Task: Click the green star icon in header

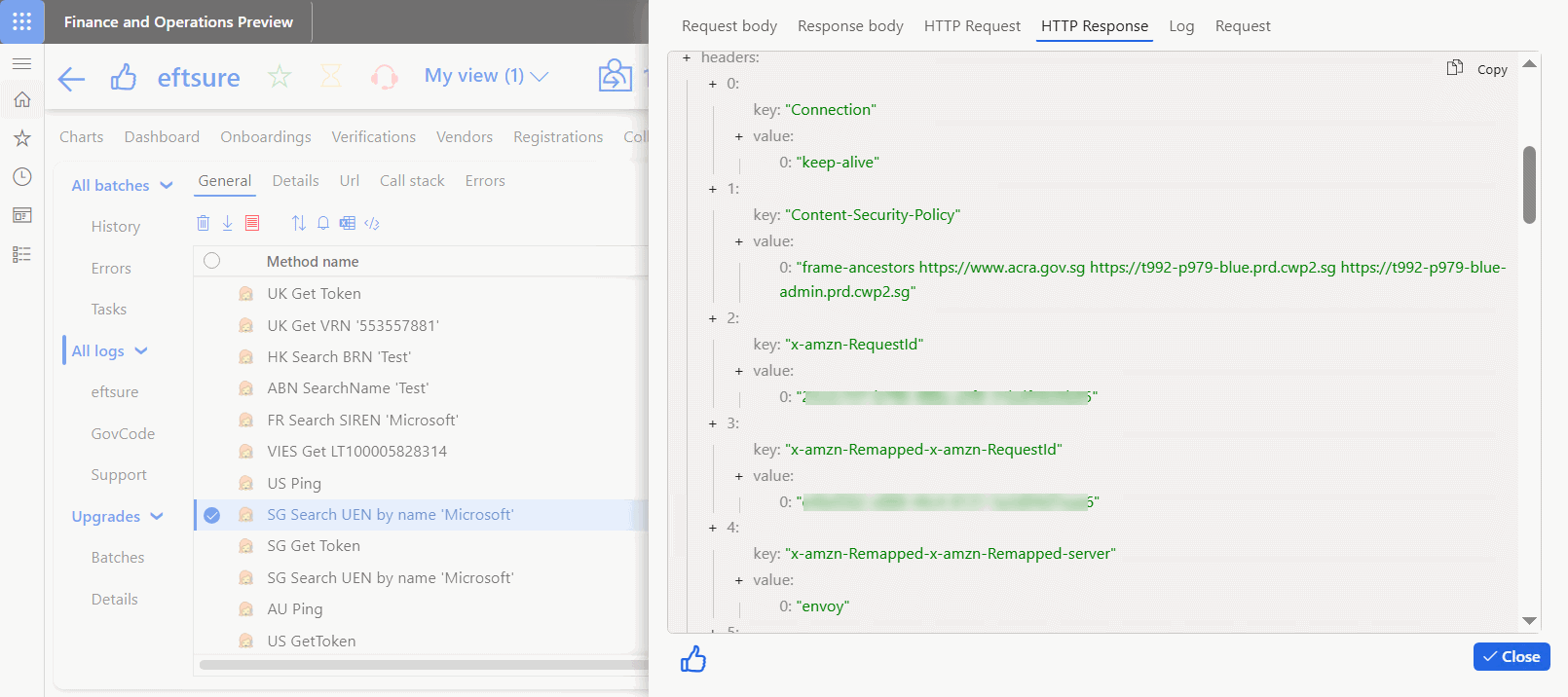Action: pyautogui.click(x=280, y=76)
